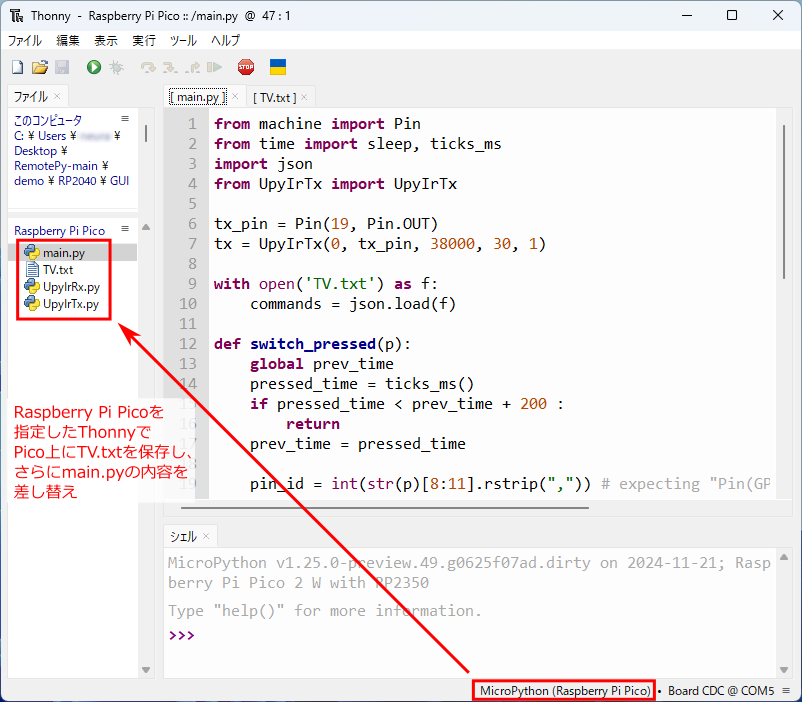Select the シェル panel tab
The height and width of the screenshot is (702, 802).
(x=183, y=536)
